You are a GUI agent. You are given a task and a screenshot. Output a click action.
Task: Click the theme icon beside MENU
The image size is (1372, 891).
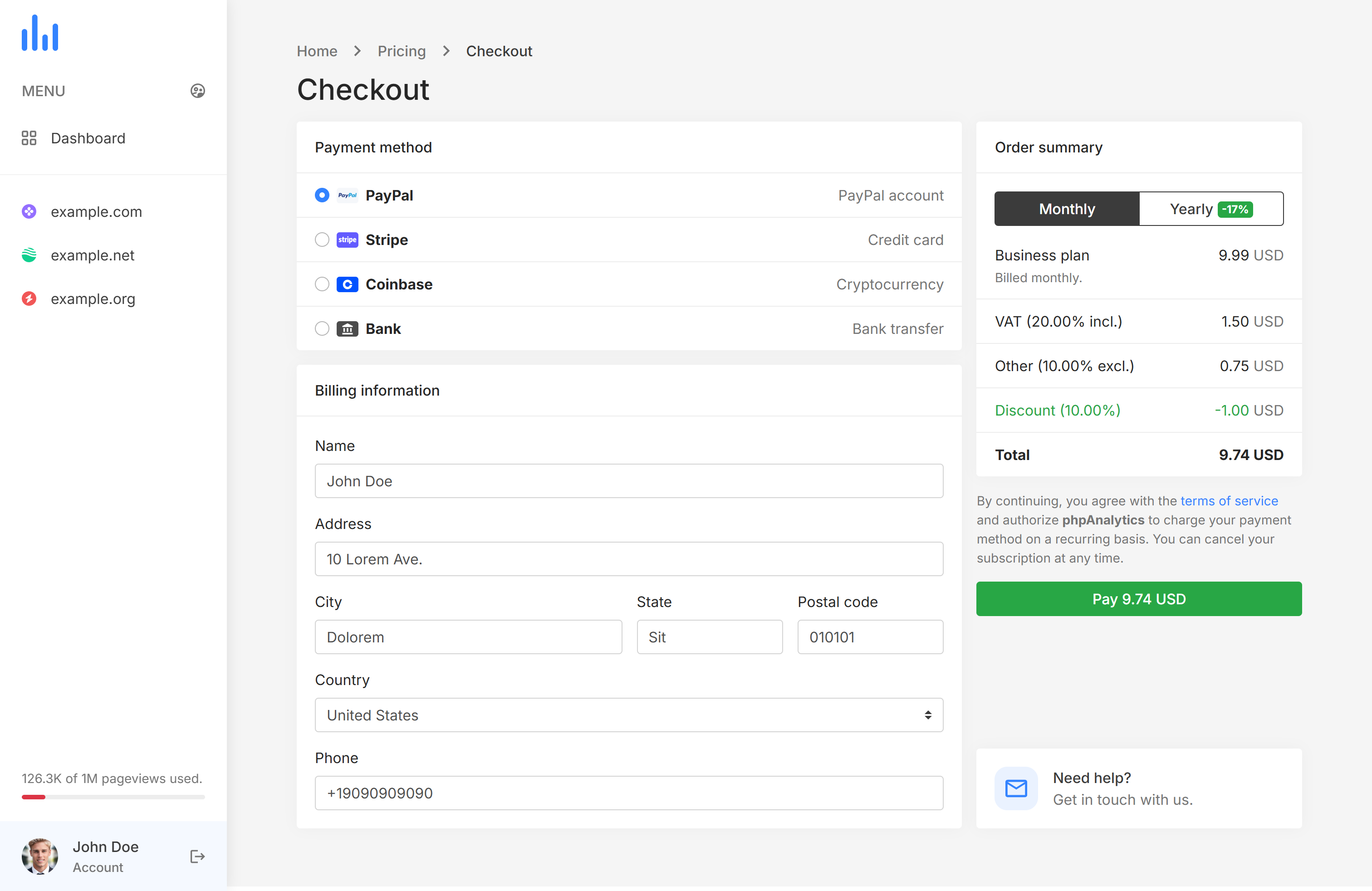coord(197,91)
